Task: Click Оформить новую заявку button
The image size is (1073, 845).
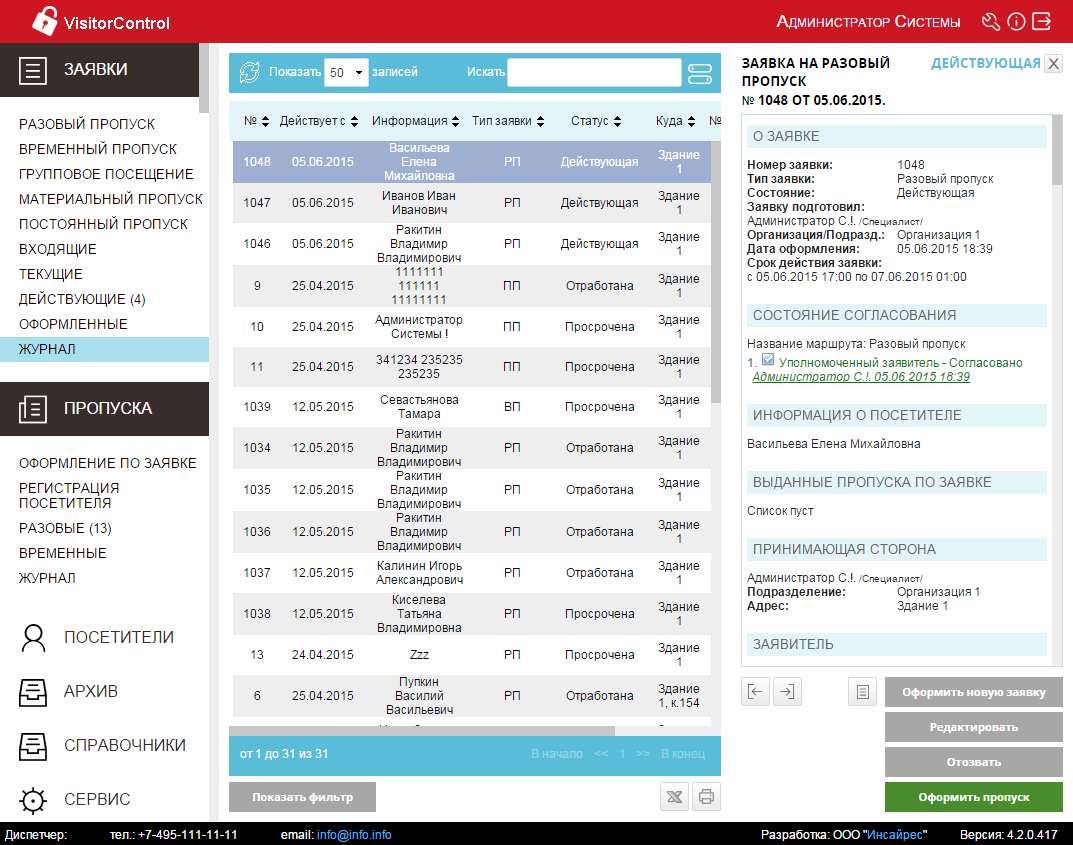Action: point(973,692)
